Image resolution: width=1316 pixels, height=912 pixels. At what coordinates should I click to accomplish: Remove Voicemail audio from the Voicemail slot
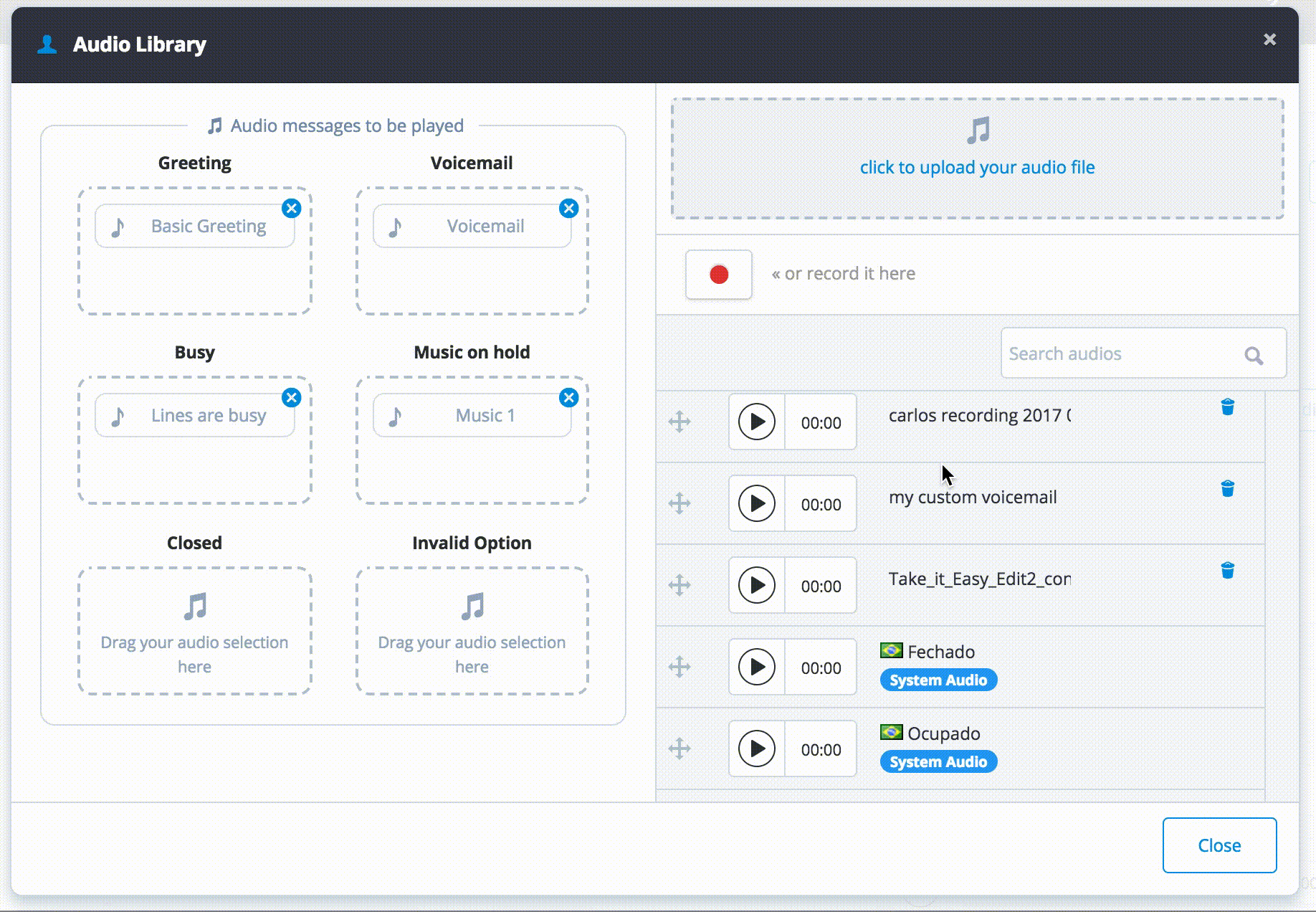click(x=568, y=209)
